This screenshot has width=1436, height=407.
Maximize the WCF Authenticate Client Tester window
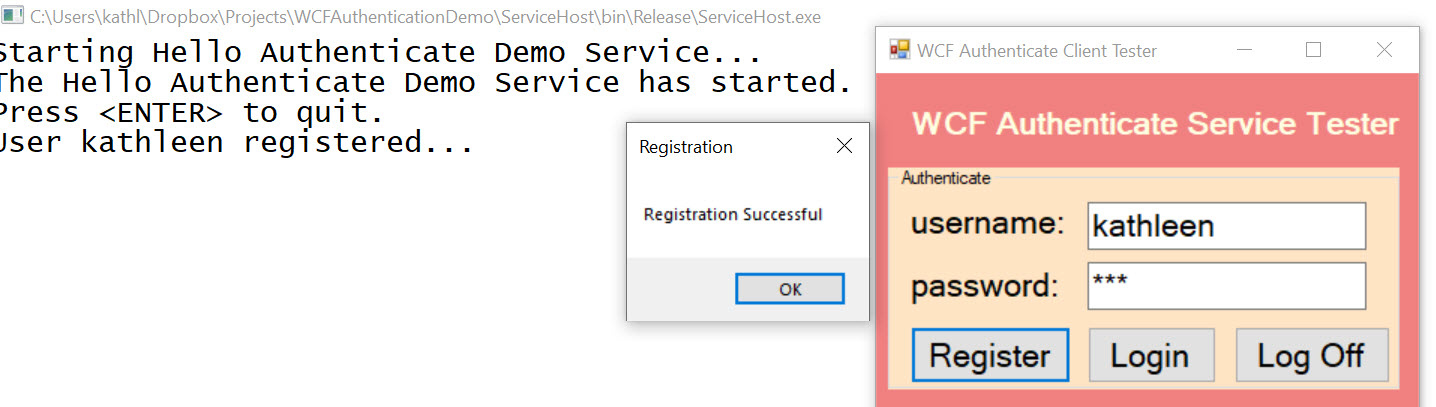pyautogui.click(x=1314, y=50)
